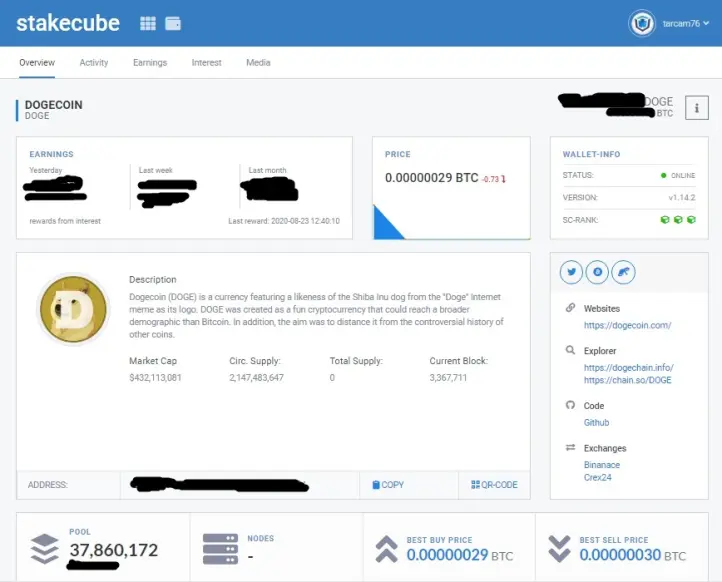Screen dimensions: 722x582
Task: Switch to the Activity tab
Action: 94,63
